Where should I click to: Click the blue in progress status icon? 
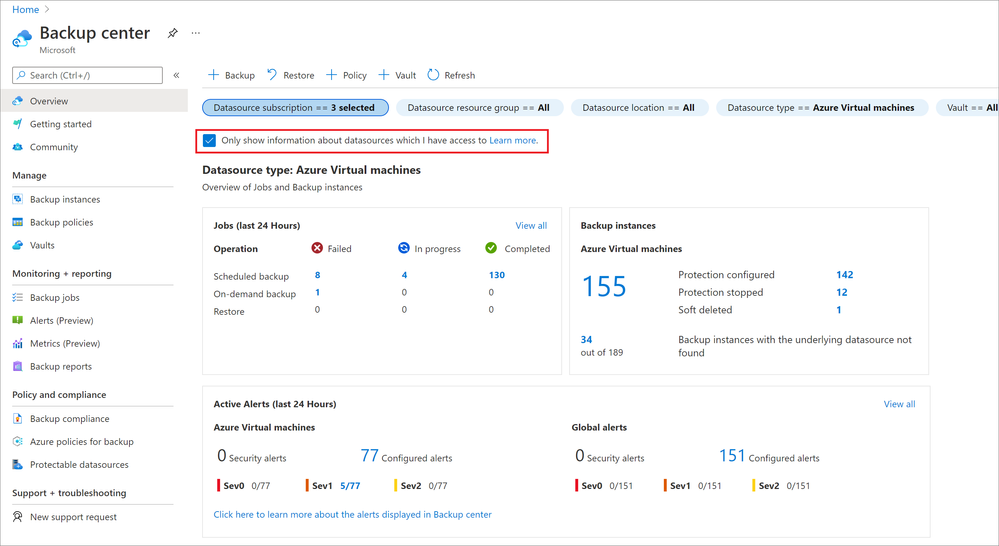[x=403, y=248]
